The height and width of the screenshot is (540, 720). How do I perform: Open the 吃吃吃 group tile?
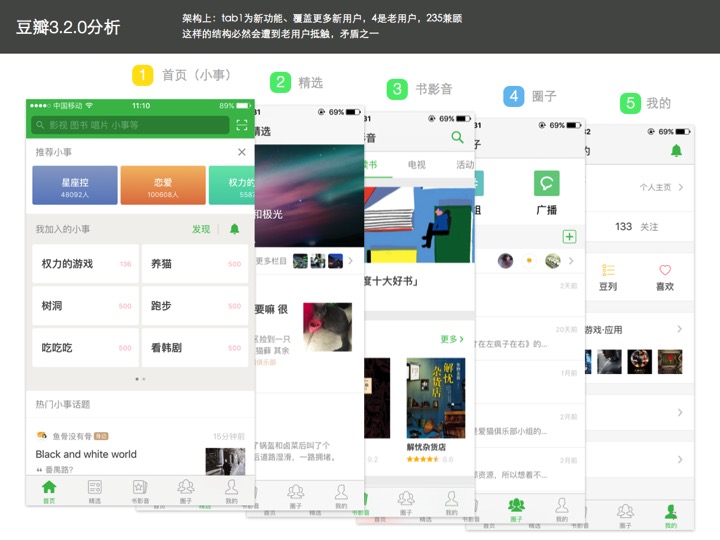click(x=85, y=348)
